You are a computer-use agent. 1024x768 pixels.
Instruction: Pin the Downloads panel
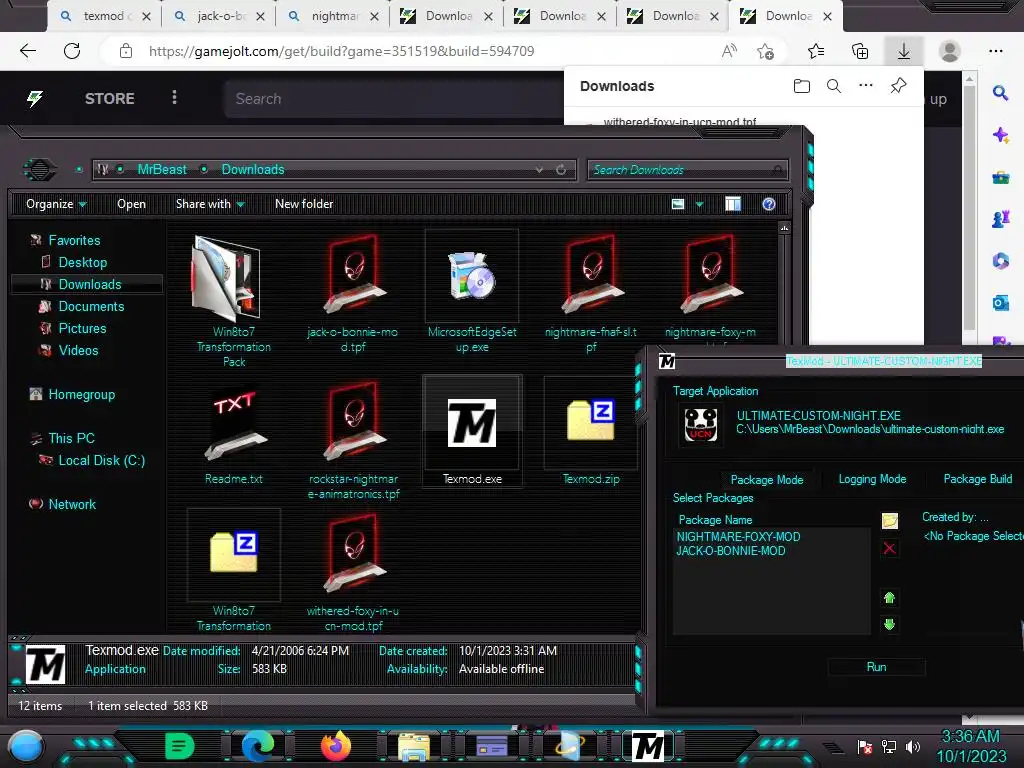click(899, 86)
